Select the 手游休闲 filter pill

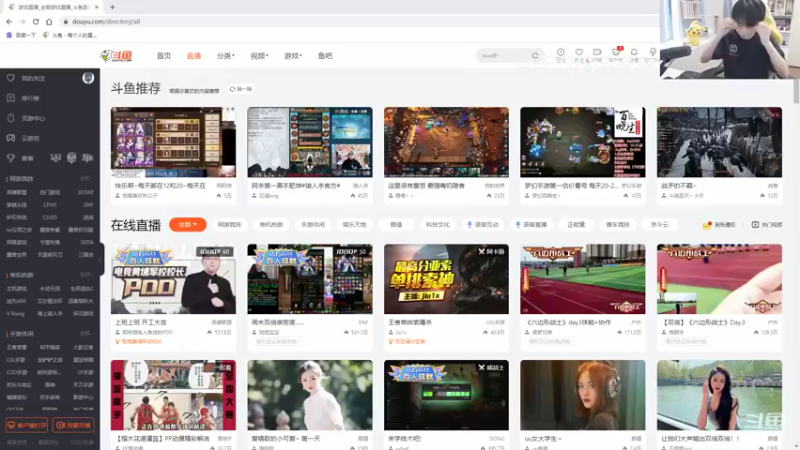[x=313, y=224]
